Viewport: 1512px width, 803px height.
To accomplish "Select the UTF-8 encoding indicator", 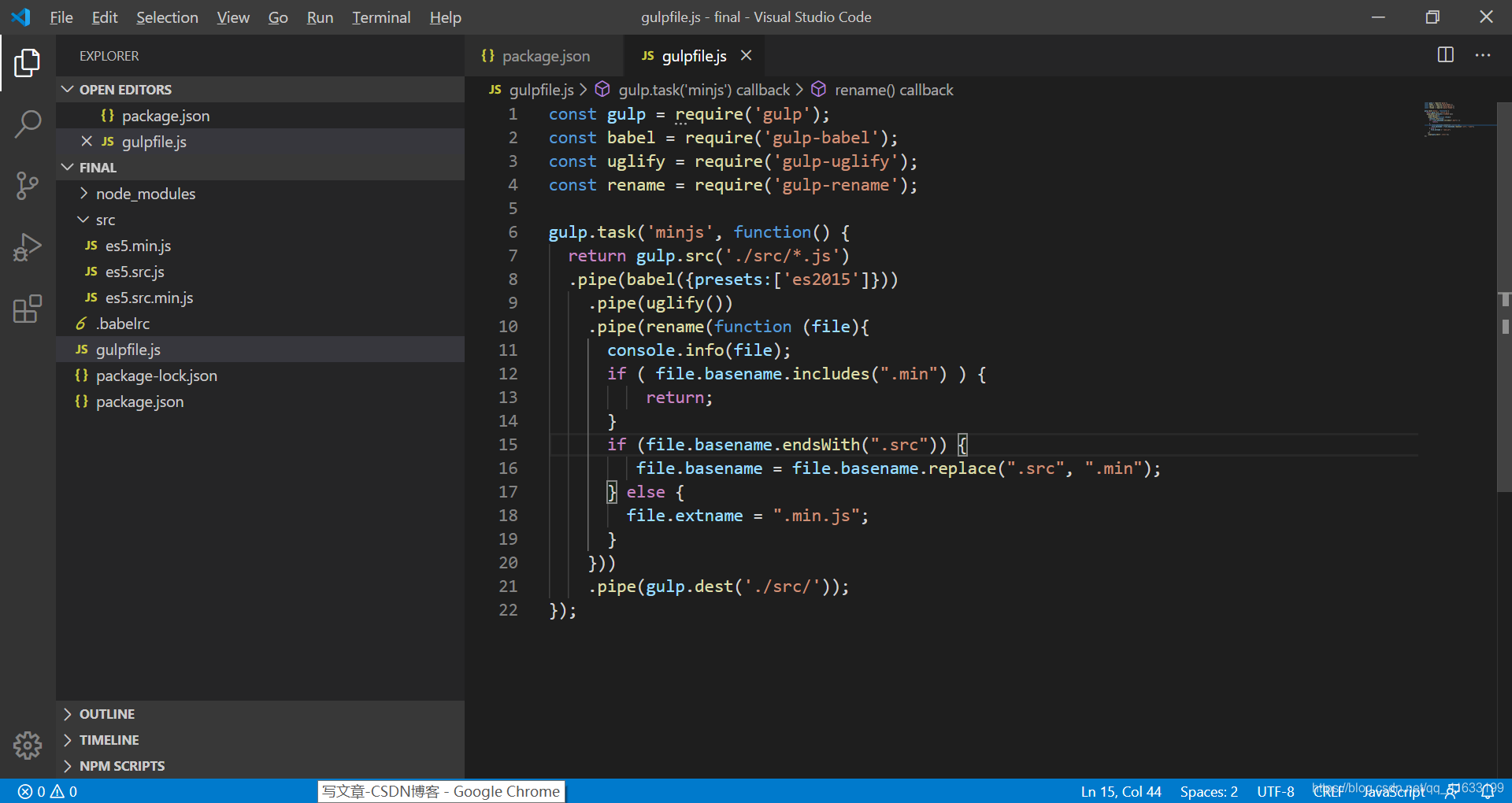I will (1275, 791).
